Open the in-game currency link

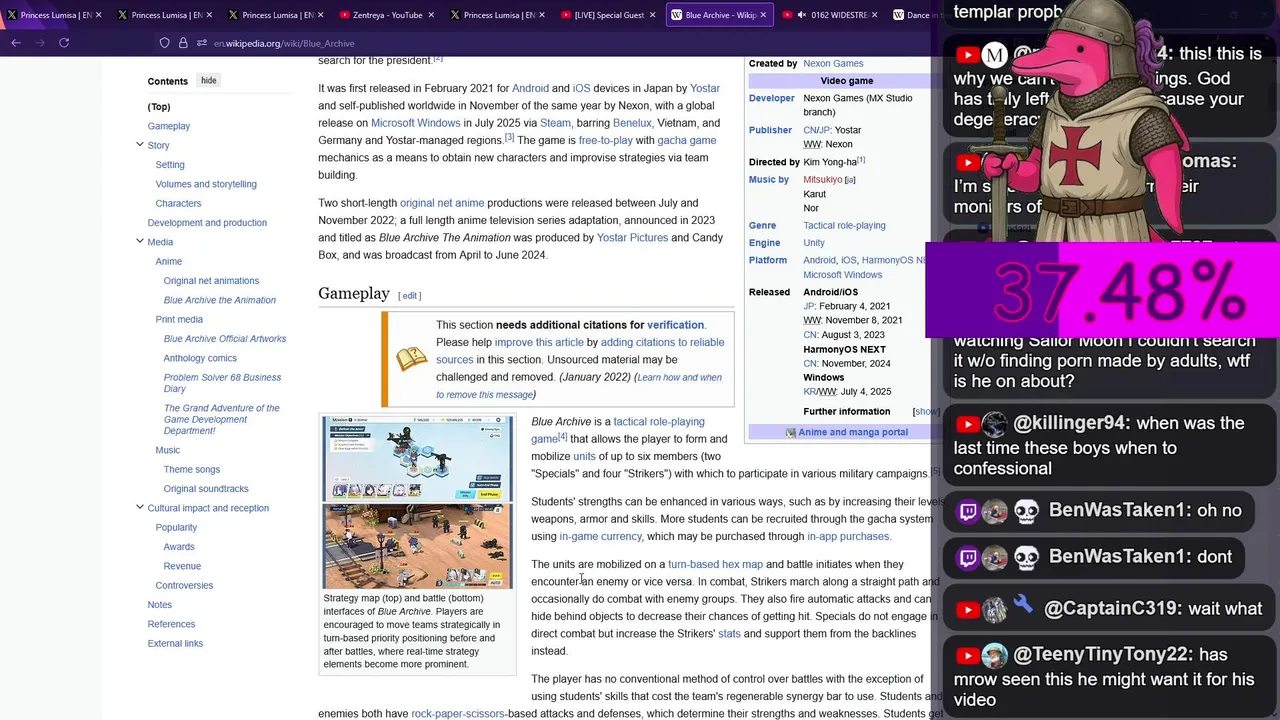click(x=600, y=537)
